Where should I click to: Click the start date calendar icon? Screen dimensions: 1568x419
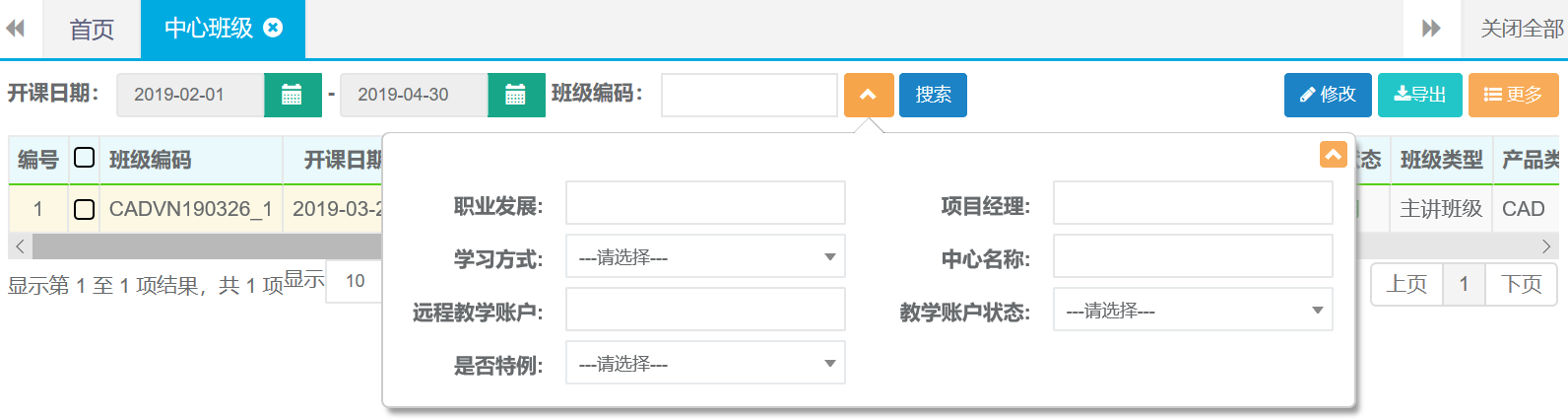tap(292, 95)
